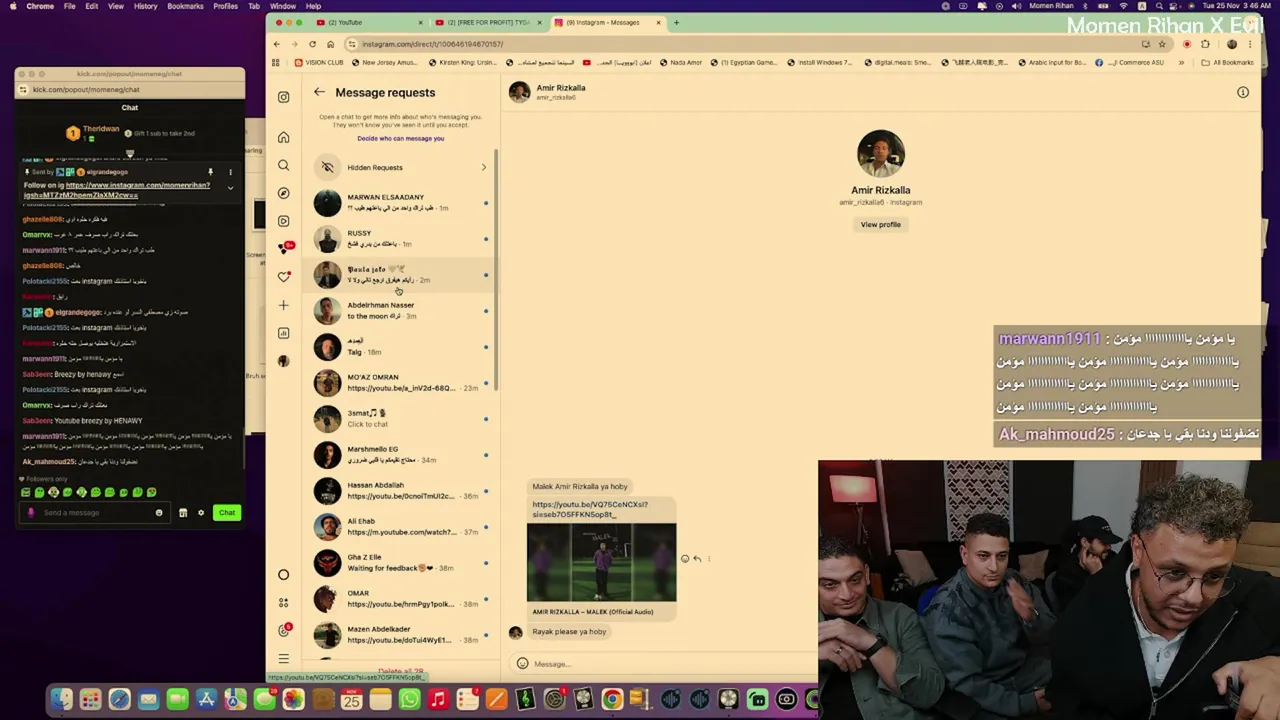Image resolution: width=1280 pixels, height=720 pixels.
Task: Open Chrome three-dot menu
Action: 1249,44
